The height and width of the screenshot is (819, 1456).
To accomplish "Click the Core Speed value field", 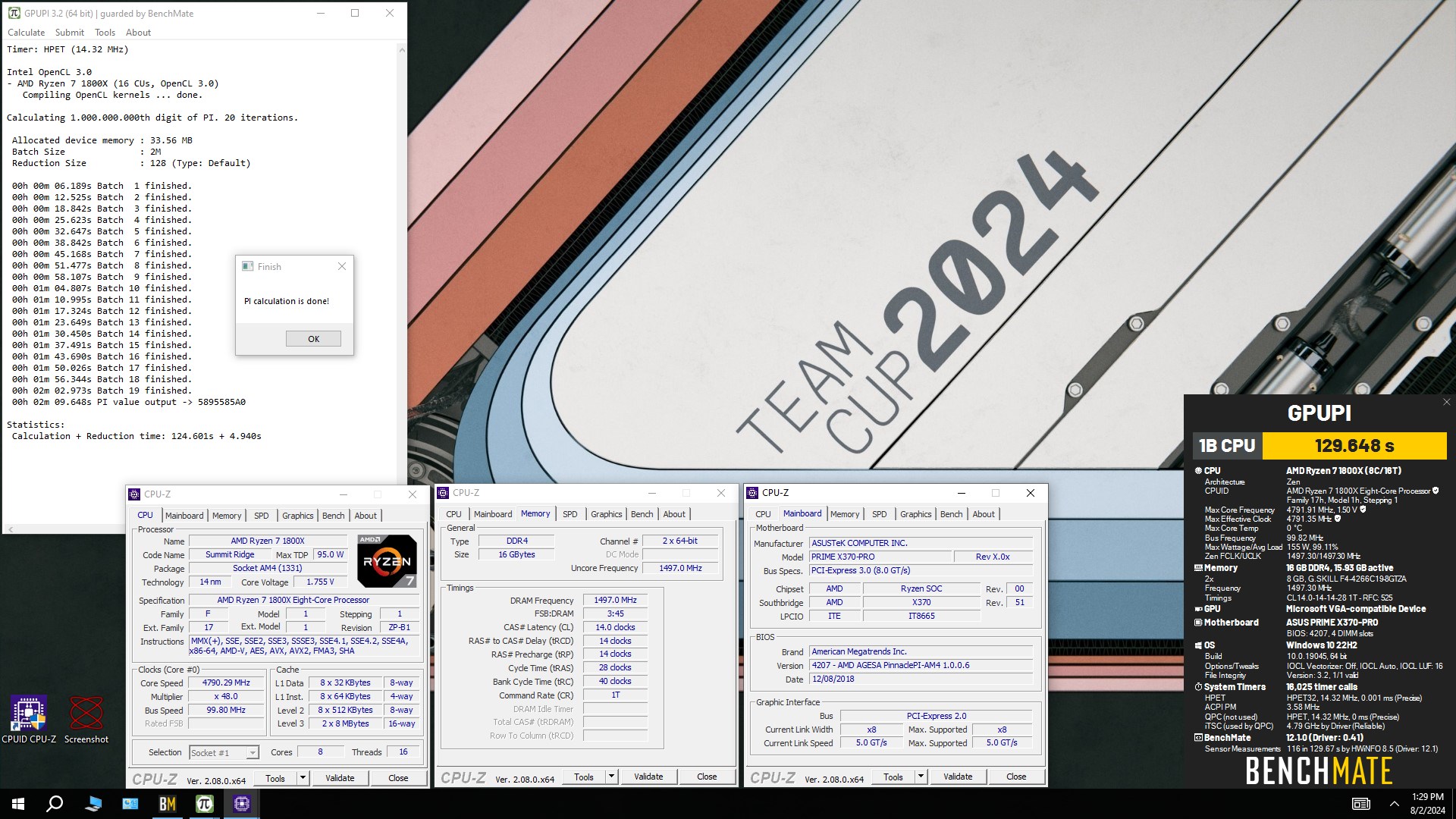I will pyautogui.click(x=226, y=683).
